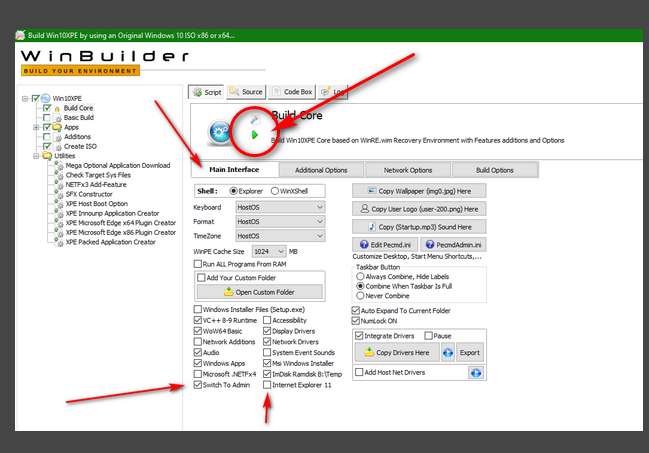Switch to the Build Options tab
This screenshot has width=649, height=453.
click(x=495, y=170)
